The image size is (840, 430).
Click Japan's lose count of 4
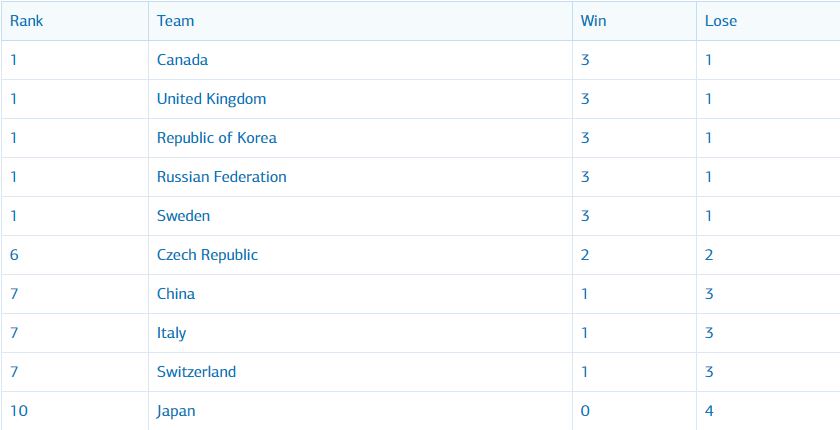[x=709, y=411]
